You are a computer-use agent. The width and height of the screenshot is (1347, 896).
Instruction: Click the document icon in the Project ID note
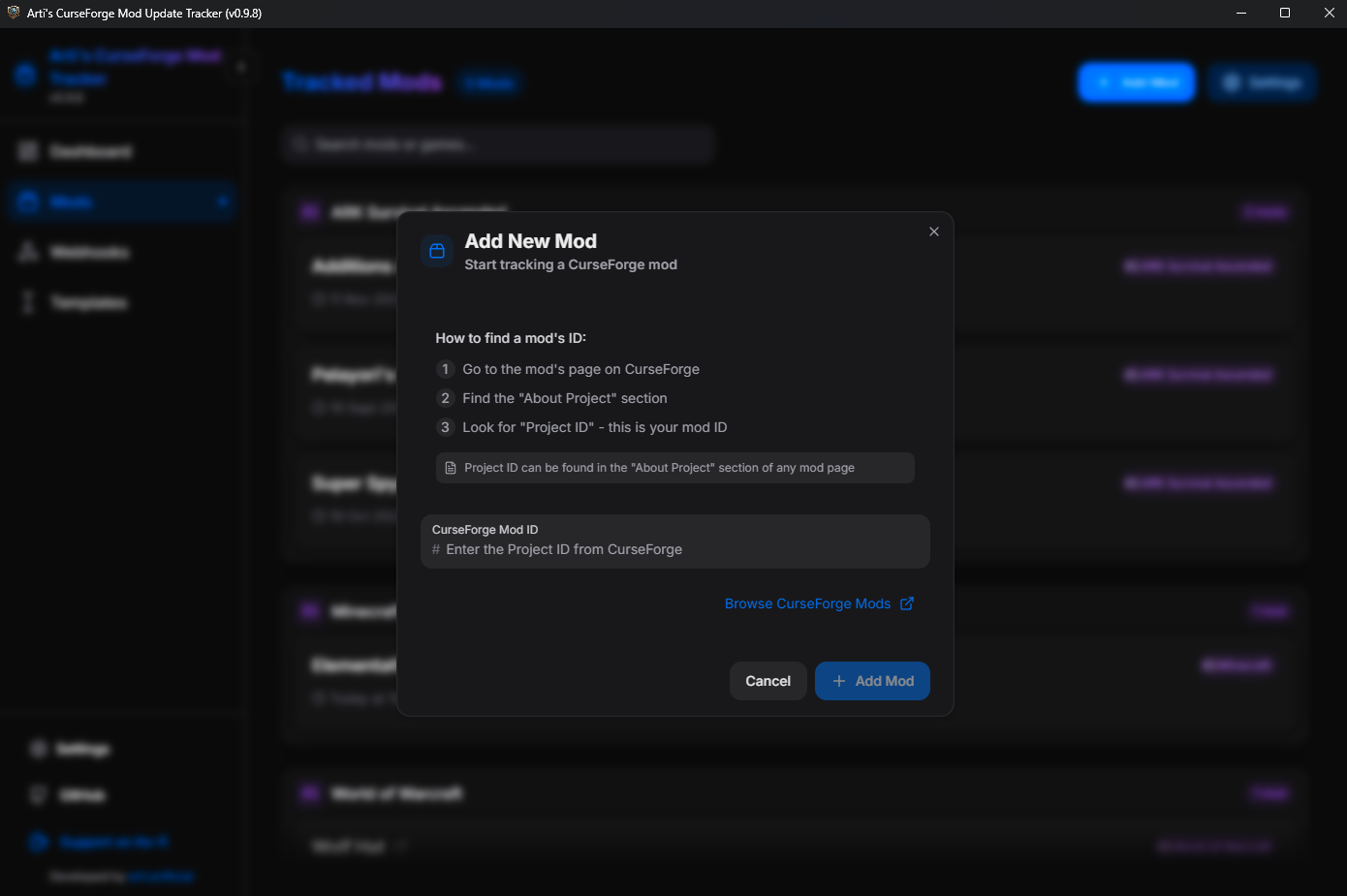click(x=451, y=468)
